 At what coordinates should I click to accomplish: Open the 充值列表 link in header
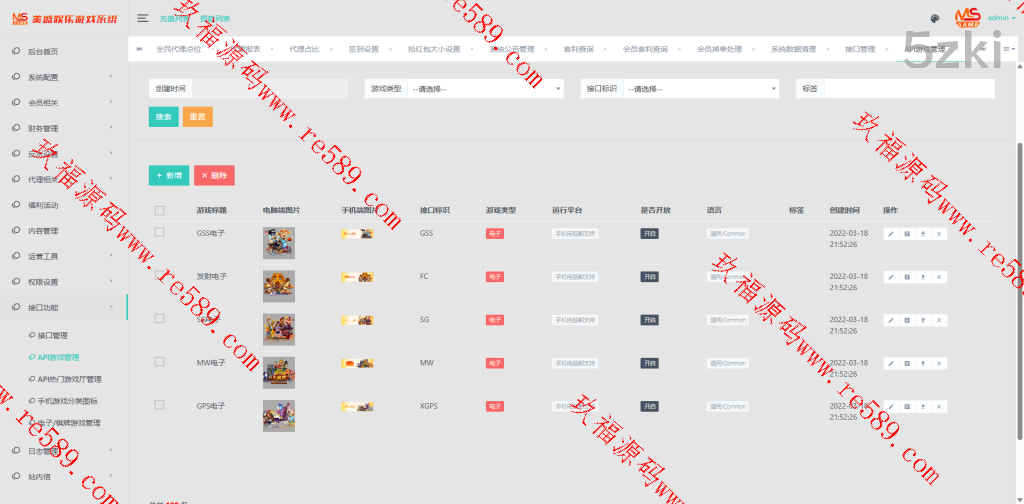pyautogui.click(x=175, y=19)
